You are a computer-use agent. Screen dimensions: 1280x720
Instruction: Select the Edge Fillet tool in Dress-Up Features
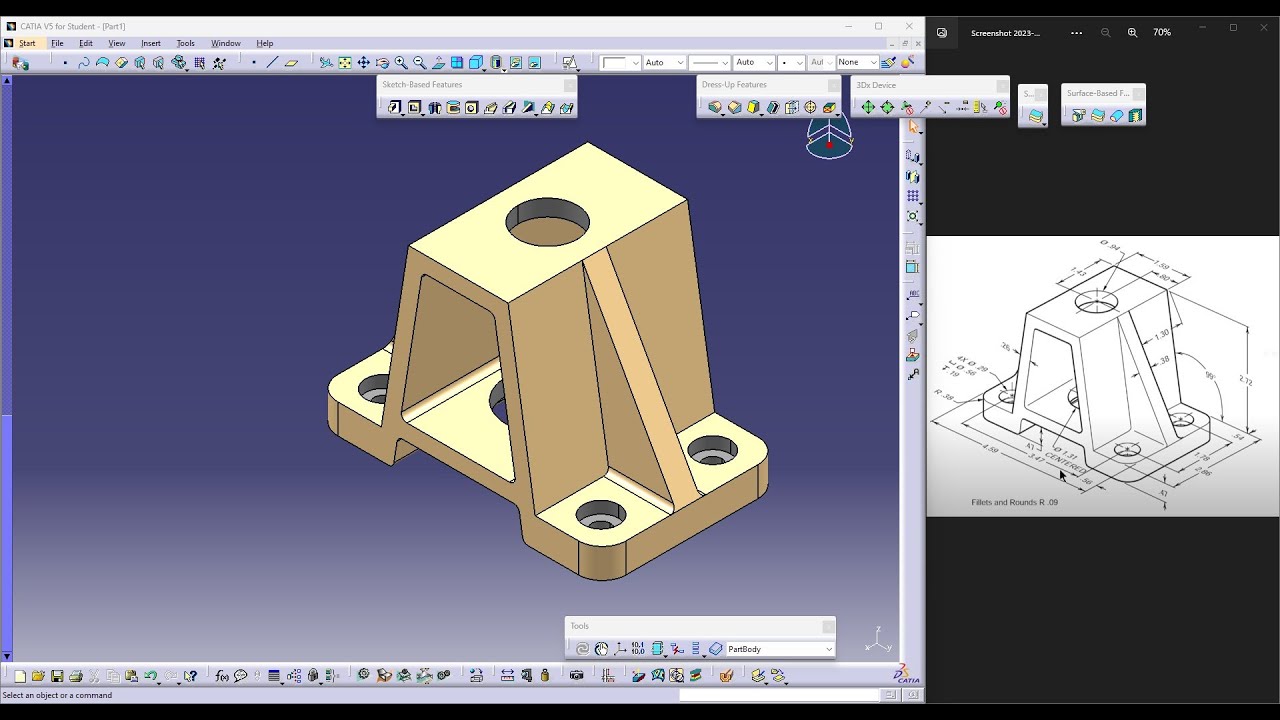click(715, 107)
